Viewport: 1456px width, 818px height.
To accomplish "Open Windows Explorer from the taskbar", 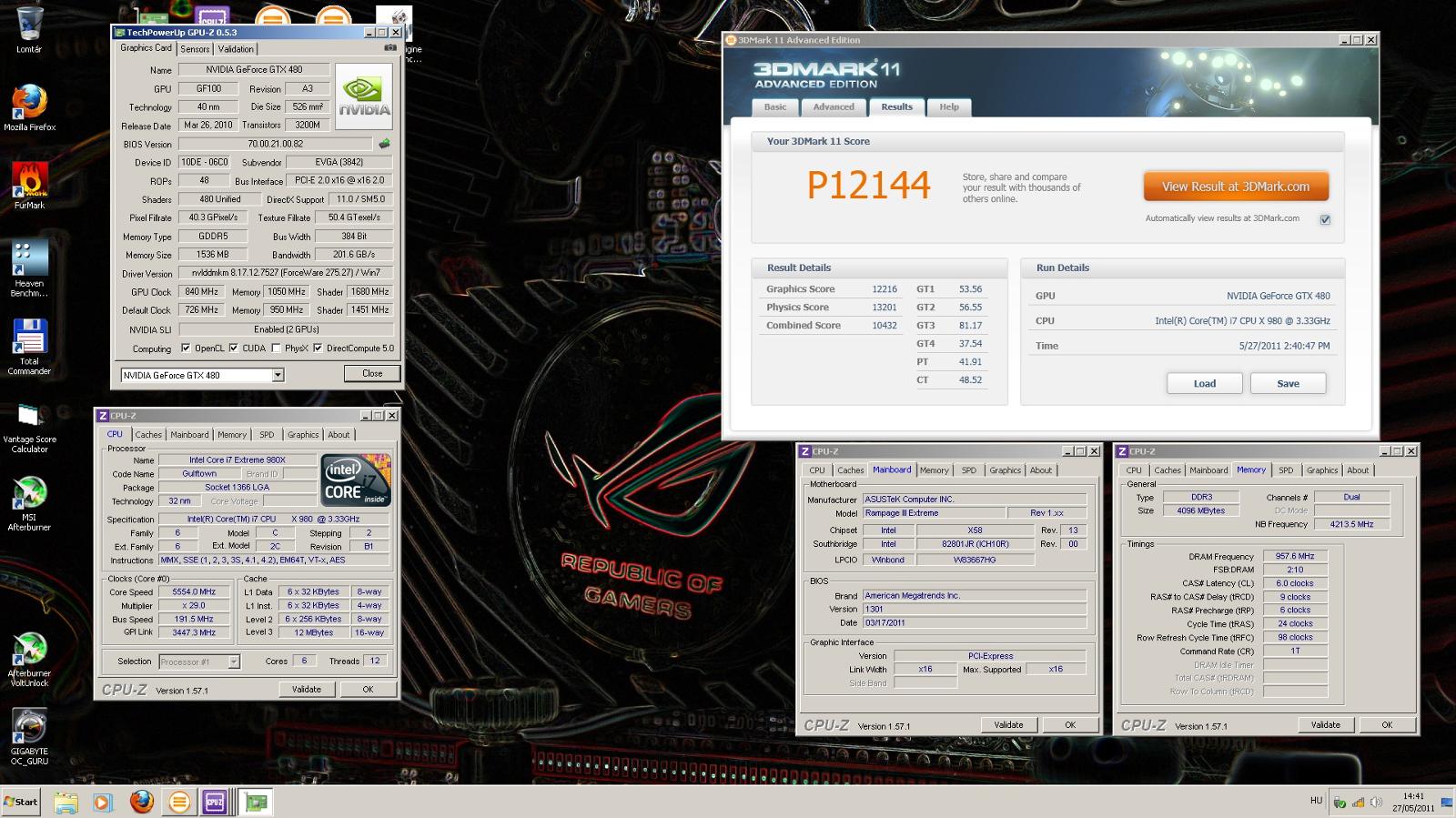I will pos(66,802).
